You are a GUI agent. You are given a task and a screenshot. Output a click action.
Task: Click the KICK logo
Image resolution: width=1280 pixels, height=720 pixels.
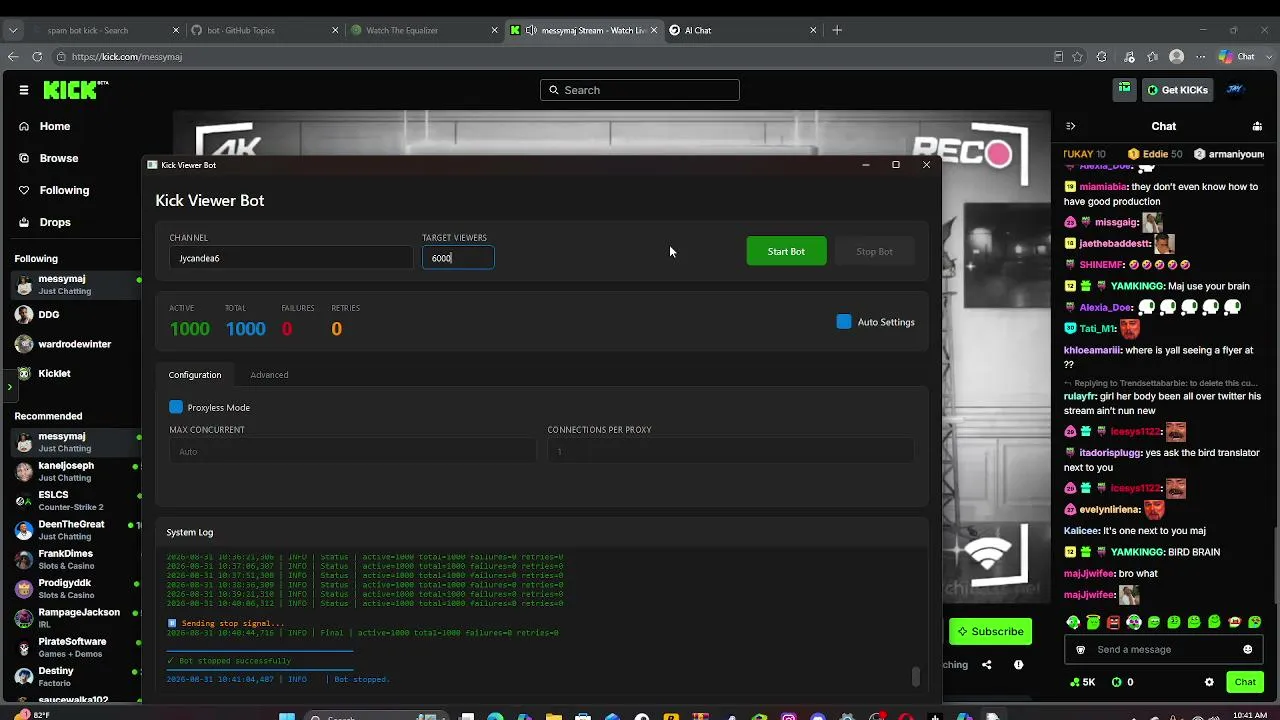coord(75,90)
